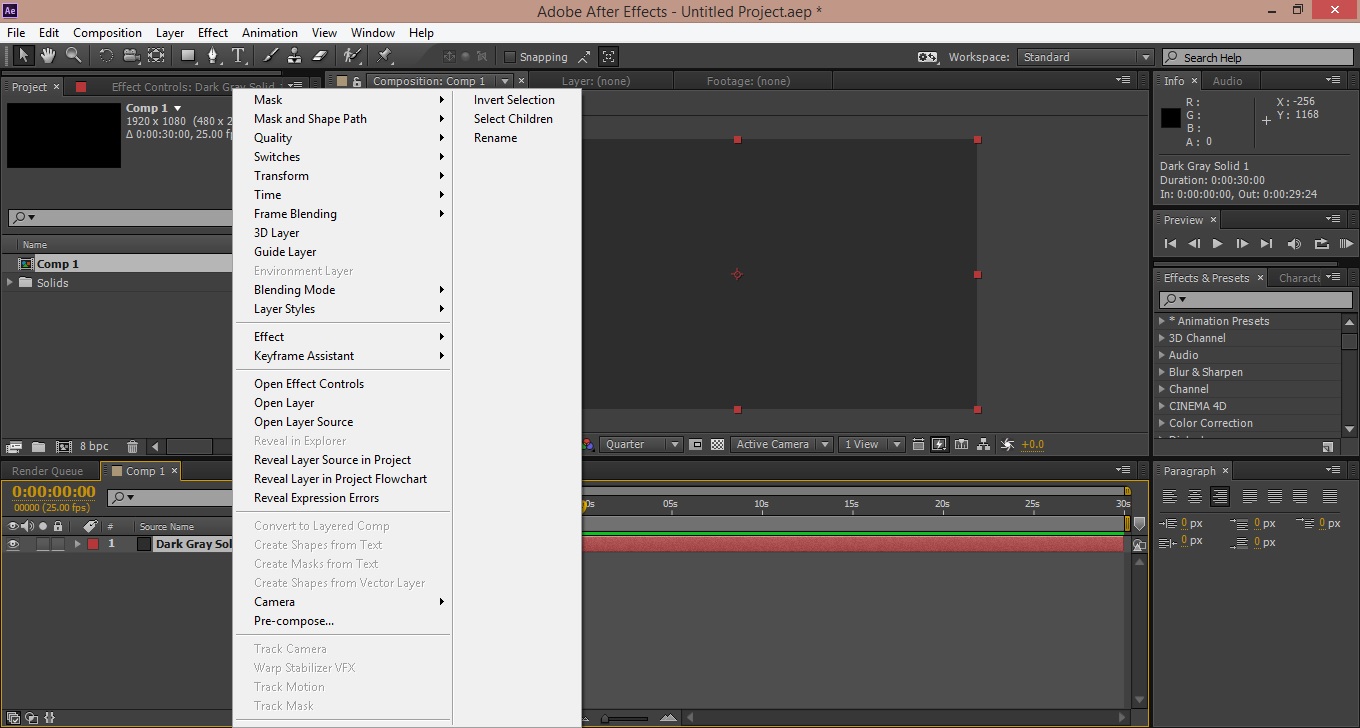Toggle Transfer Controls pane icon in the timeline
This screenshot has width=1360, height=728.
pyautogui.click(x=31, y=717)
